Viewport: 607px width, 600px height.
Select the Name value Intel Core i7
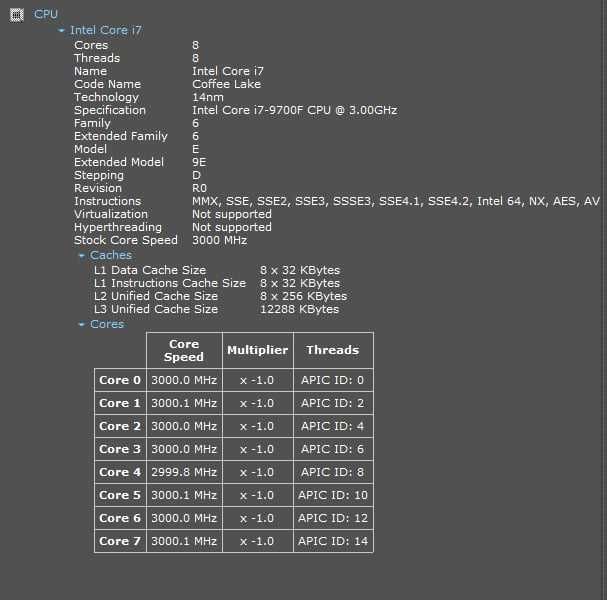pos(228,71)
